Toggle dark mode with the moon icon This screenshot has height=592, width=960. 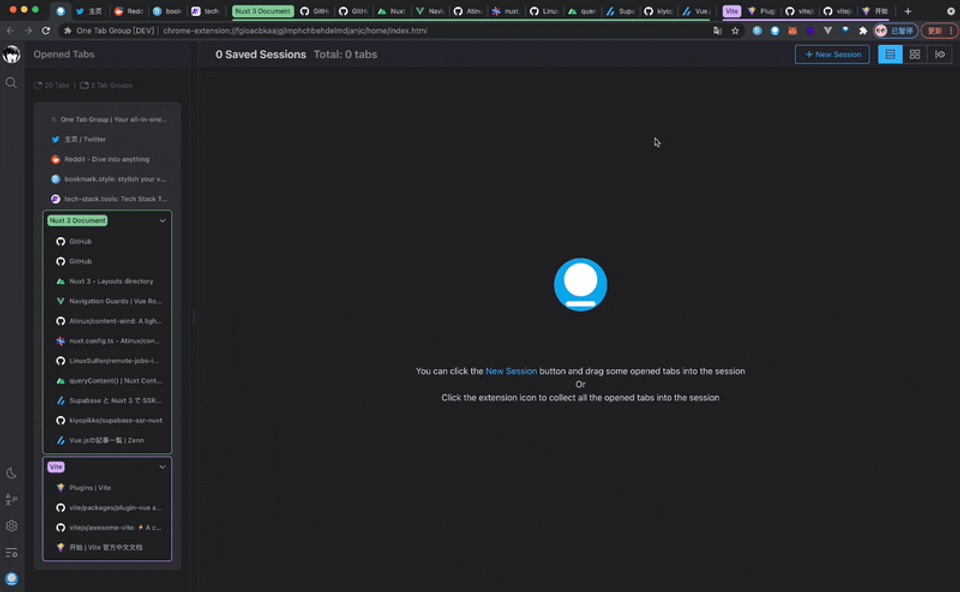coord(11,473)
